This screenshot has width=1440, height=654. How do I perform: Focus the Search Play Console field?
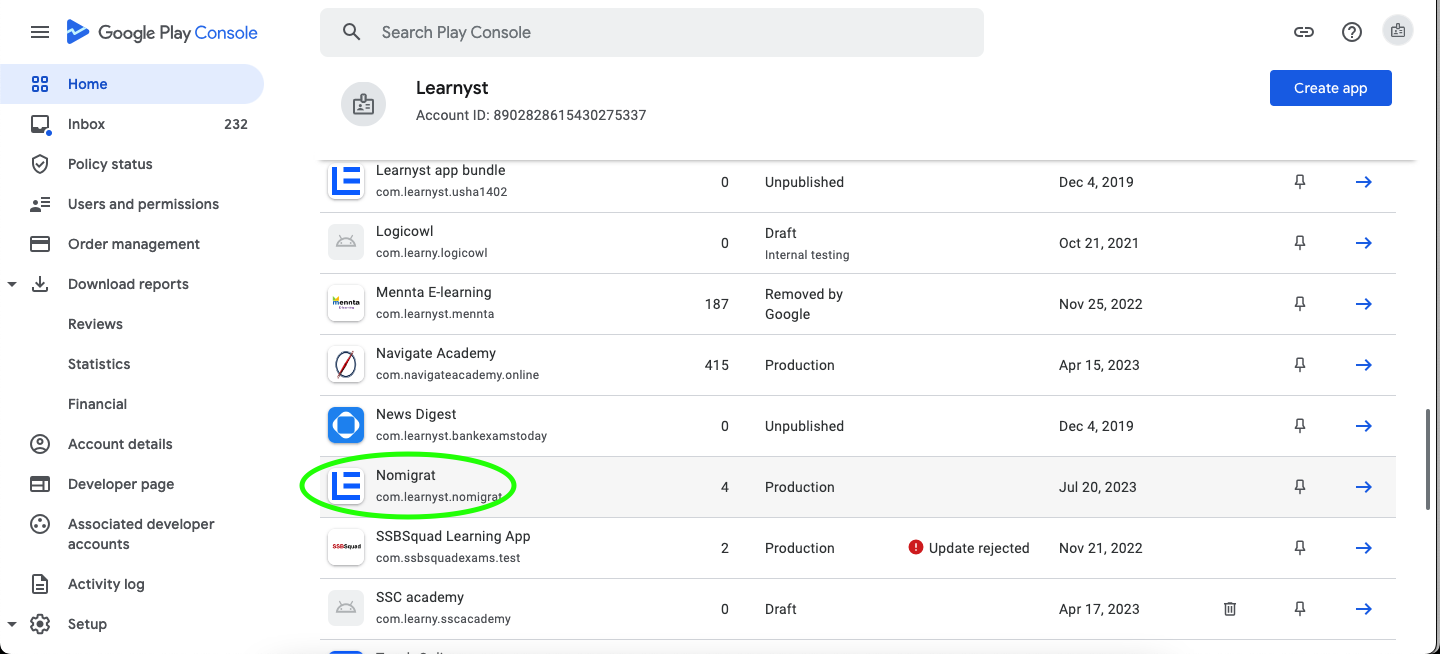(652, 32)
